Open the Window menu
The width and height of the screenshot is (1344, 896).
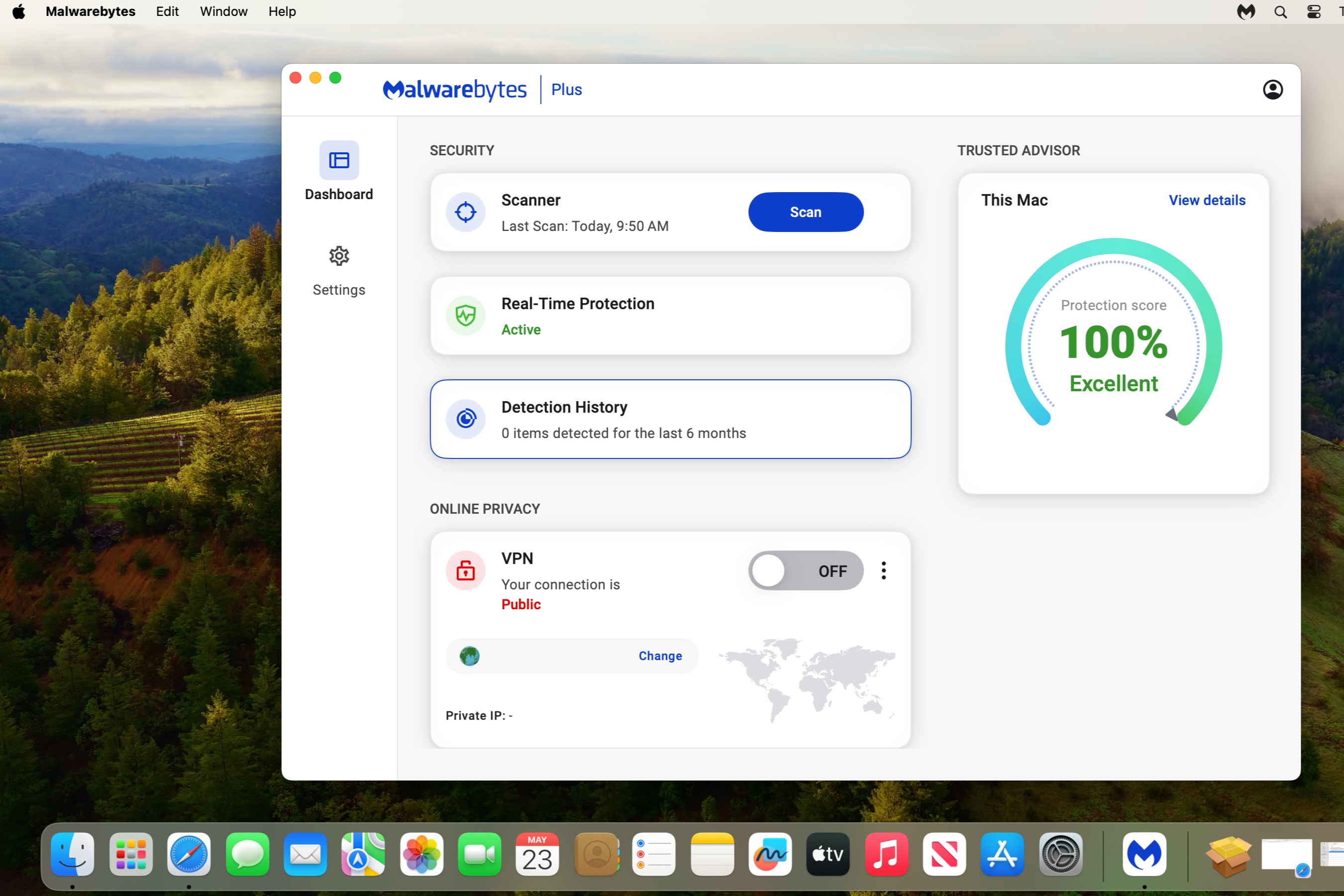point(224,11)
